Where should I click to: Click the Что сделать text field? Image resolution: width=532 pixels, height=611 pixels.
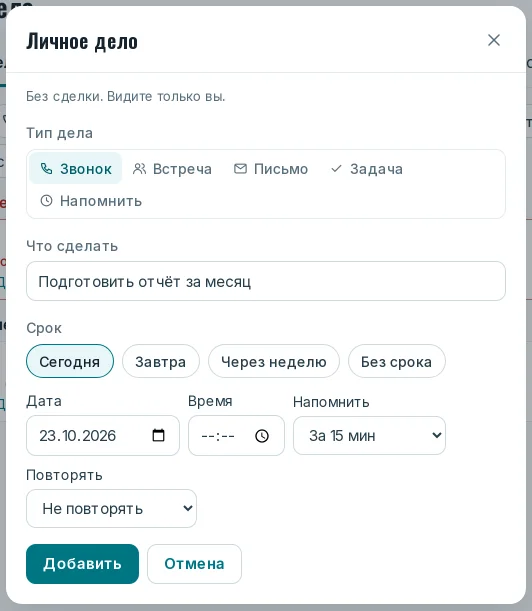tap(266, 281)
